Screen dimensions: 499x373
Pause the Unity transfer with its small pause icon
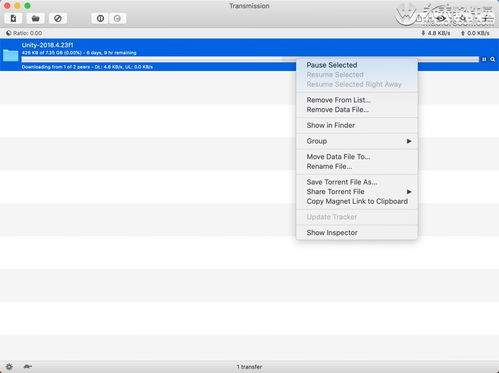(x=484, y=59)
